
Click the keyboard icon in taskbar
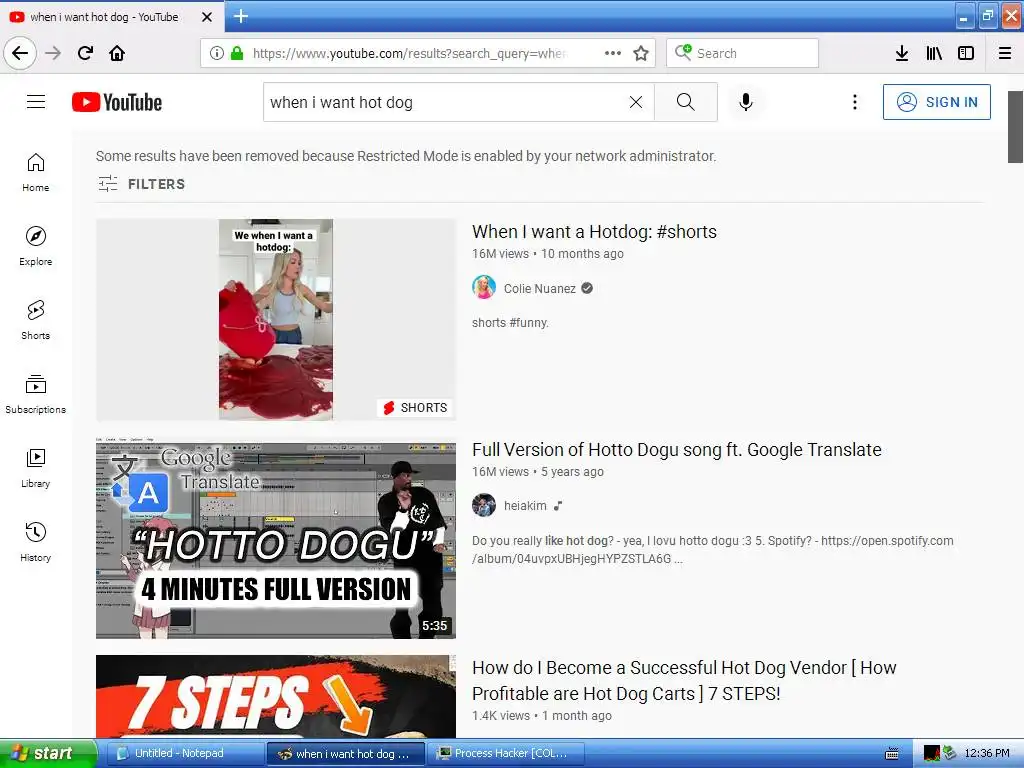pyautogui.click(x=892, y=754)
